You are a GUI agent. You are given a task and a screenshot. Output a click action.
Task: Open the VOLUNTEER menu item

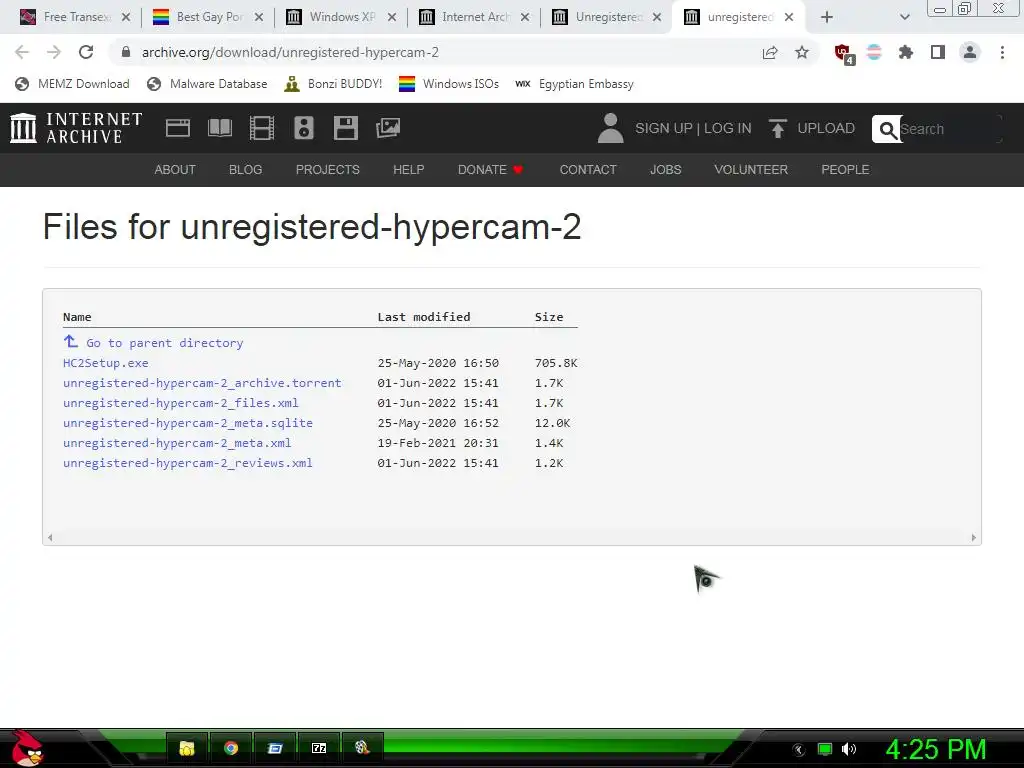(751, 170)
